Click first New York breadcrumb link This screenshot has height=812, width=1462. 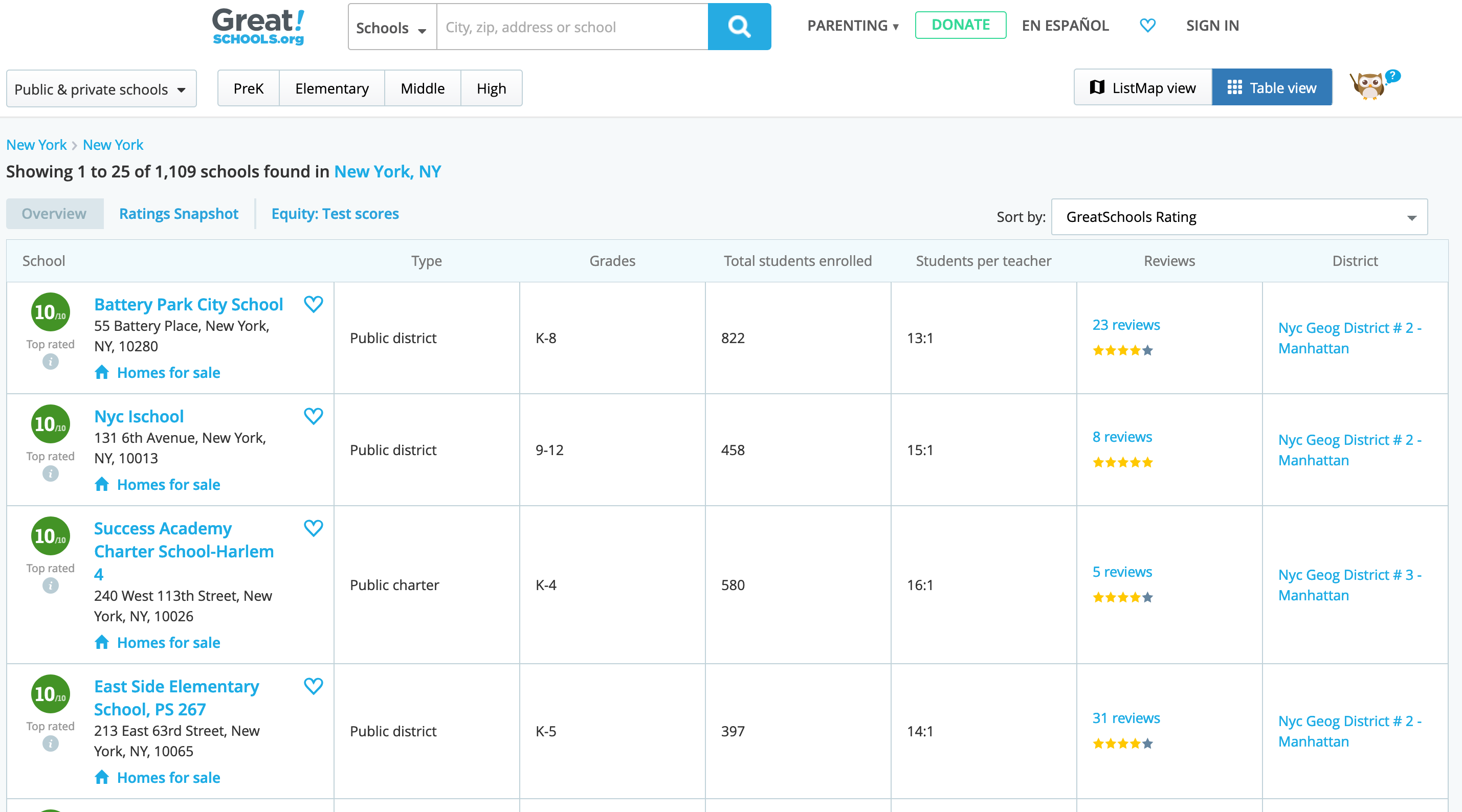tap(36, 145)
